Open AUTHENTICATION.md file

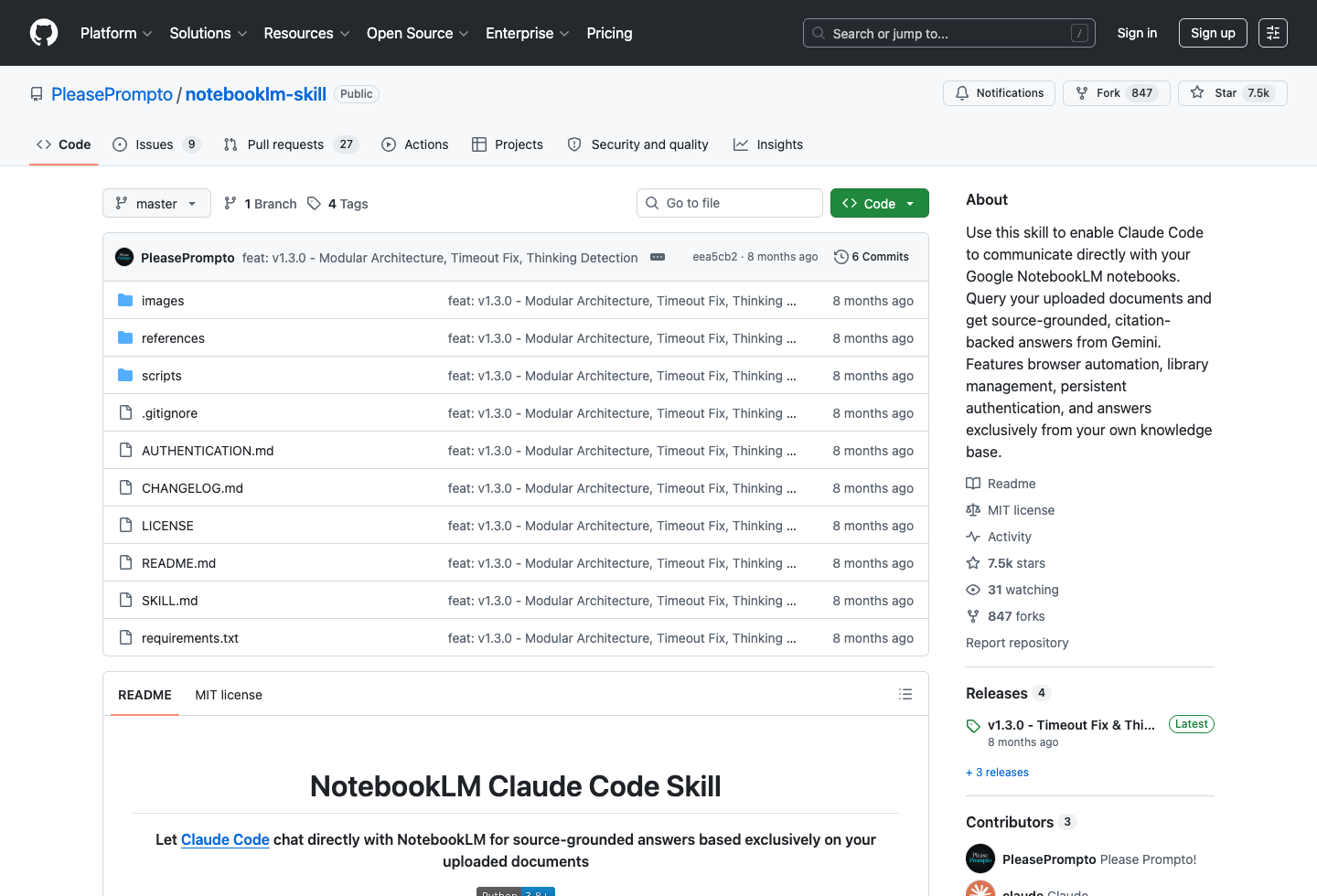[x=208, y=451]
